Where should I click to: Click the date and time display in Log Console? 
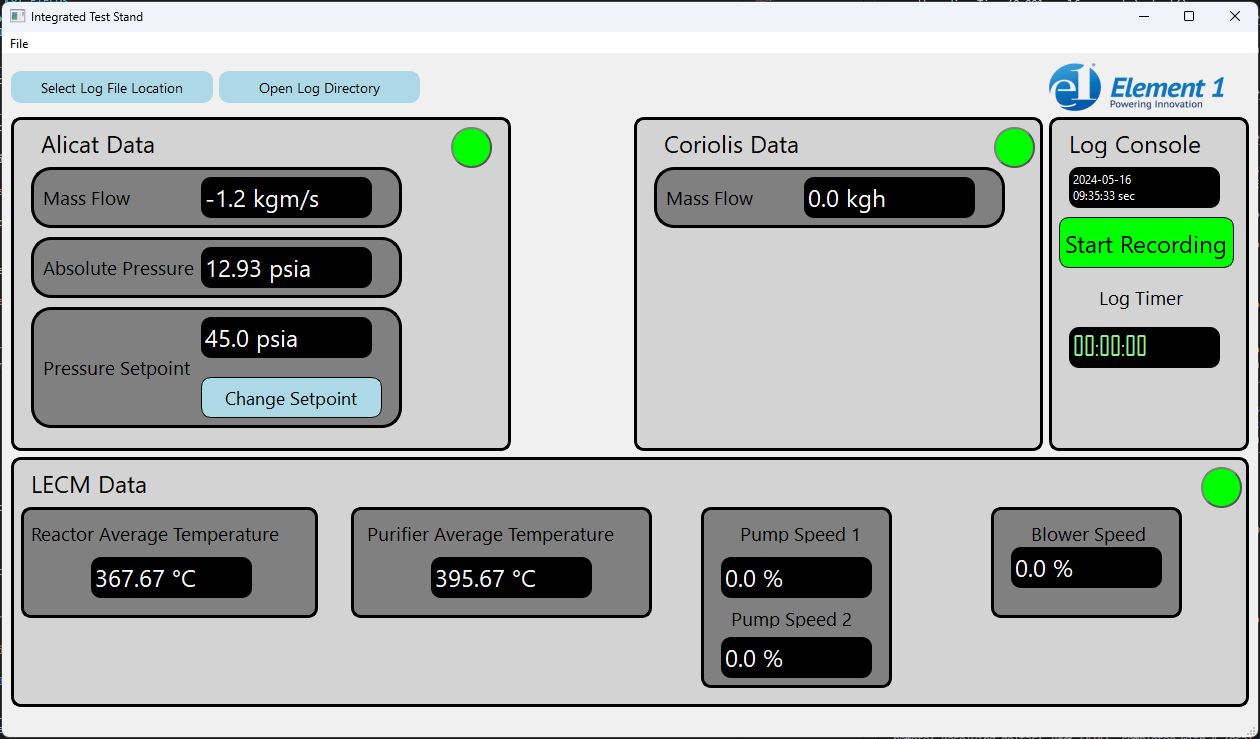(1144, 187)
